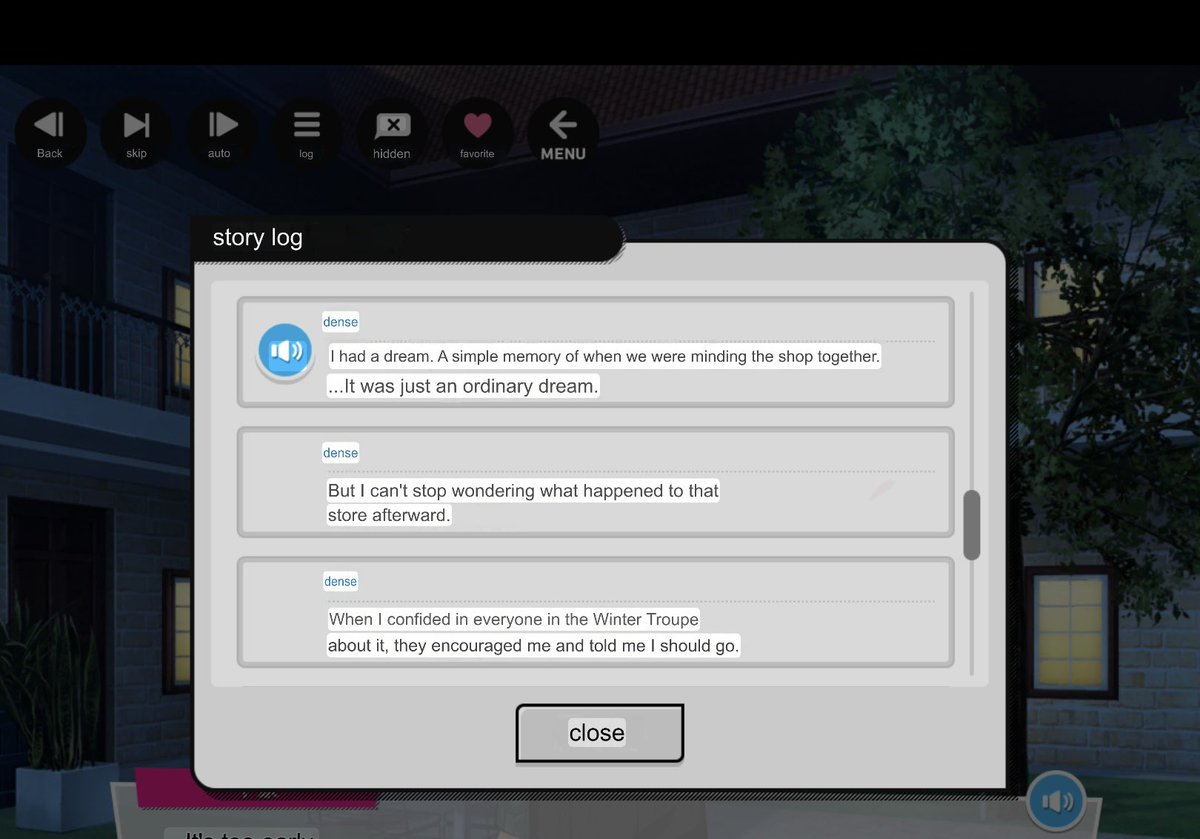Open the log list icon

pos(306,133)
